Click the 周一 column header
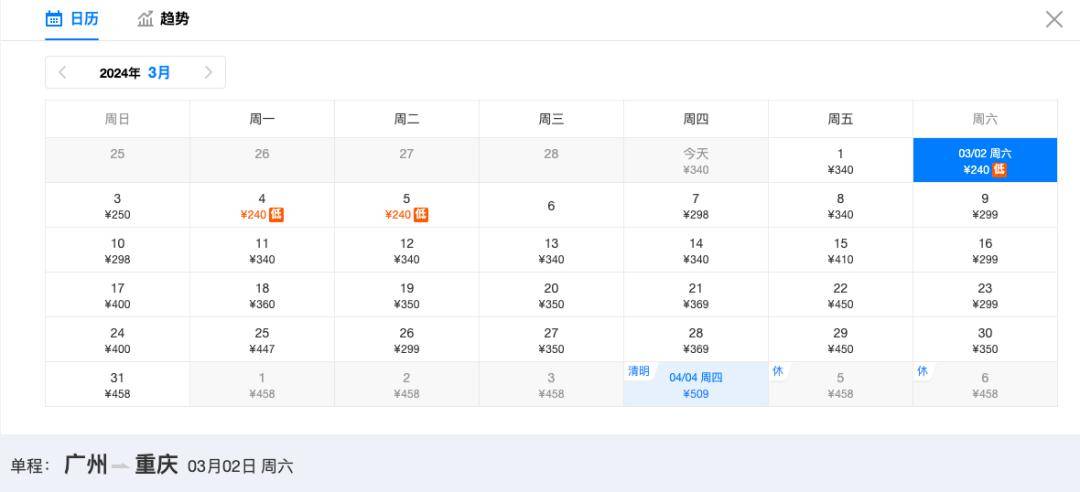 click(262, 119)
